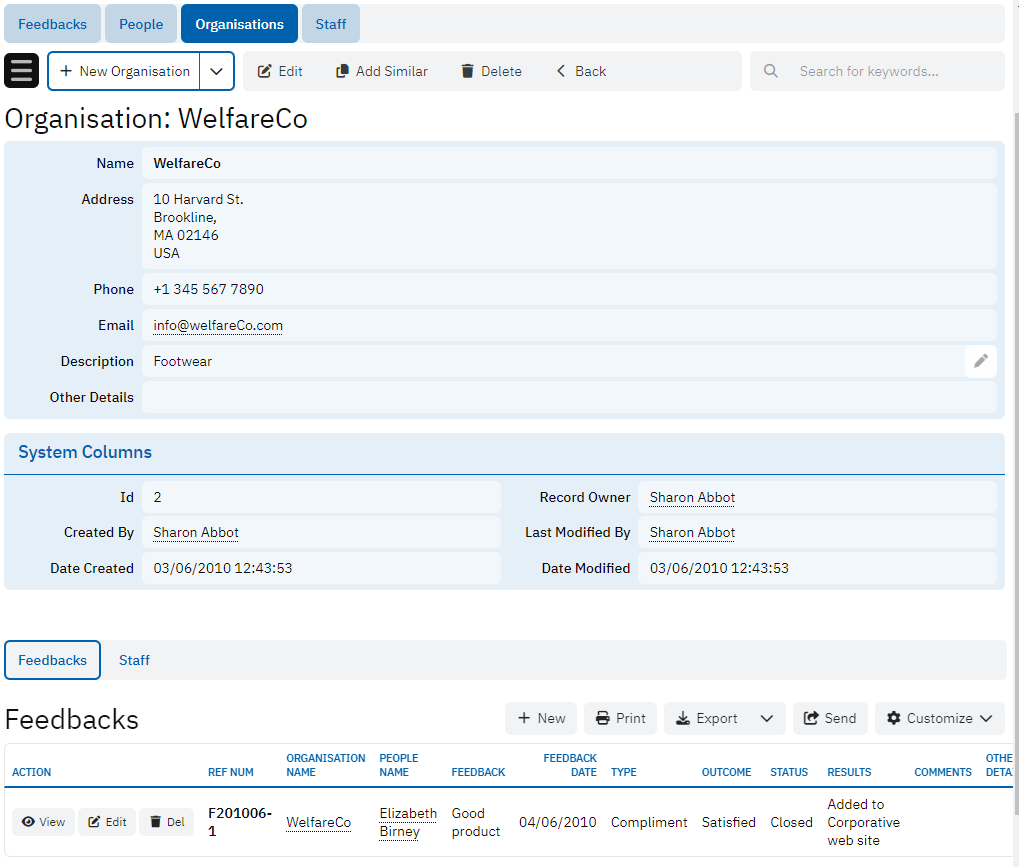Switch to the People tab
Viewport: 1019px width, 867px height.
click(141, 24)
